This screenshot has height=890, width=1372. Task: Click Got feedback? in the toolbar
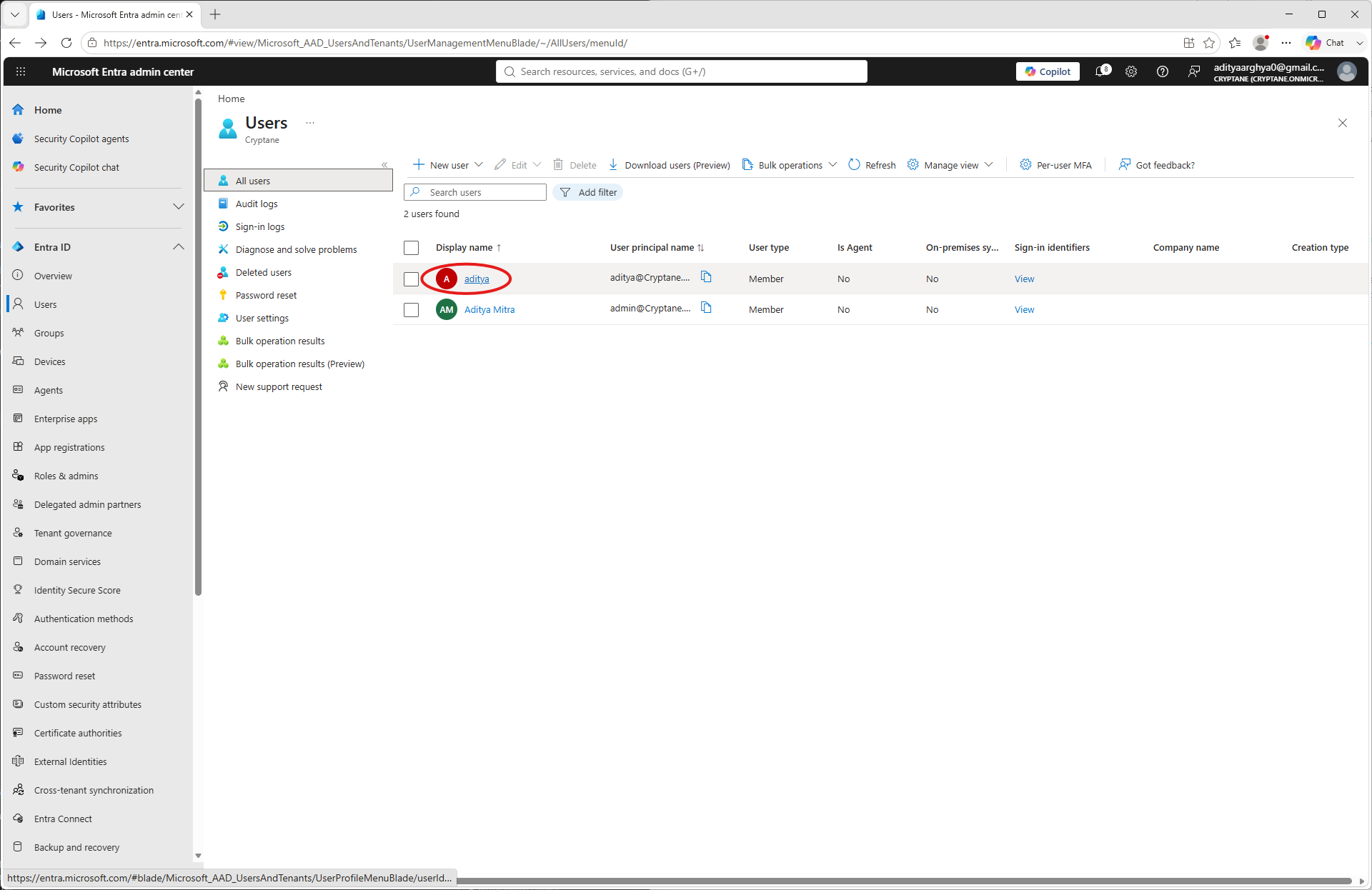1157,165
